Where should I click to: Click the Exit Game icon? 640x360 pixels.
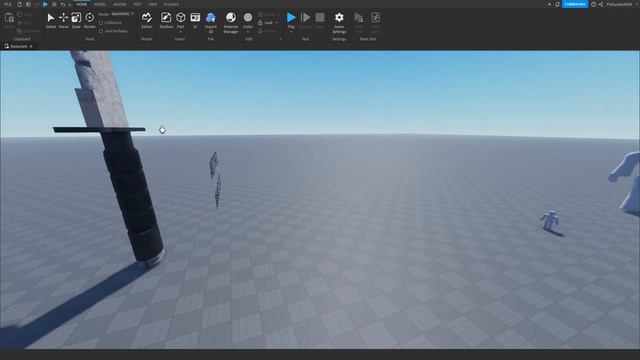tap(376, 18)
